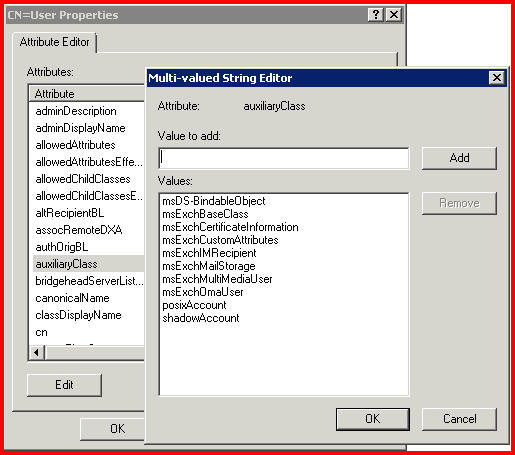Focus the Value to add input field
This screenshot has width=515, height=455.
tap(284, 158)
